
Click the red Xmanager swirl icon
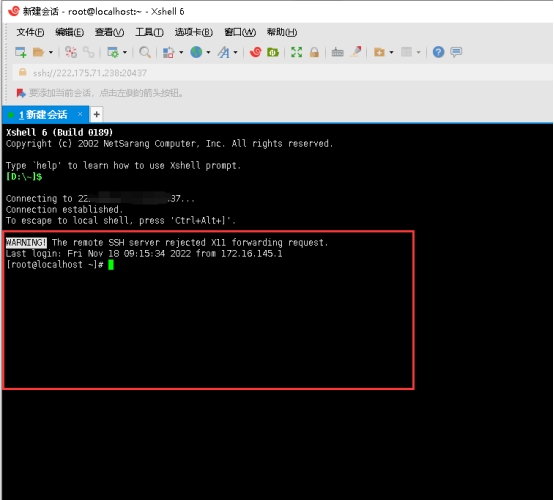point(255,52)
